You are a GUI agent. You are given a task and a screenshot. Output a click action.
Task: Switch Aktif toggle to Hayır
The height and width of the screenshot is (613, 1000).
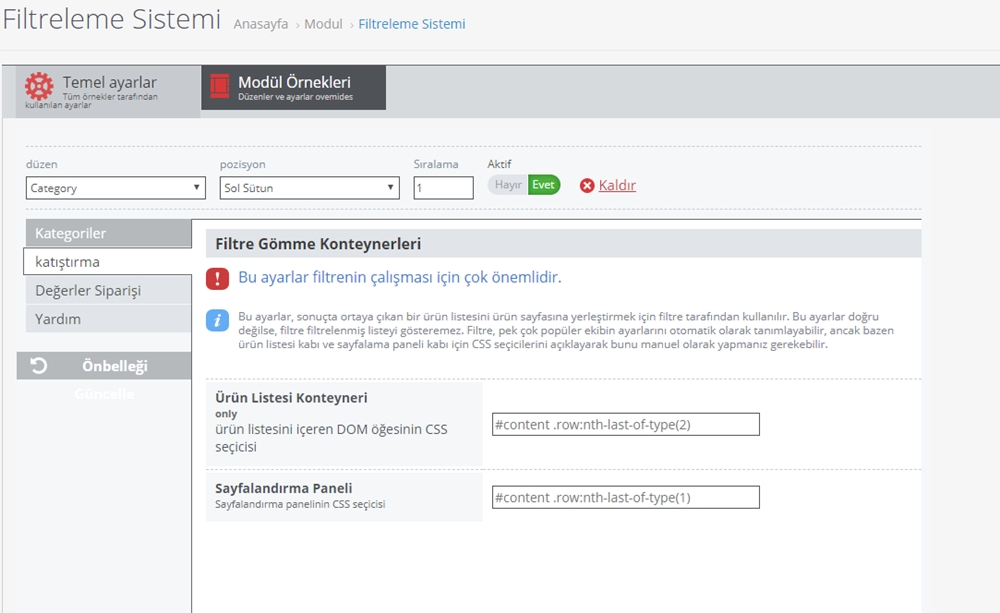(x=508, y=185)
